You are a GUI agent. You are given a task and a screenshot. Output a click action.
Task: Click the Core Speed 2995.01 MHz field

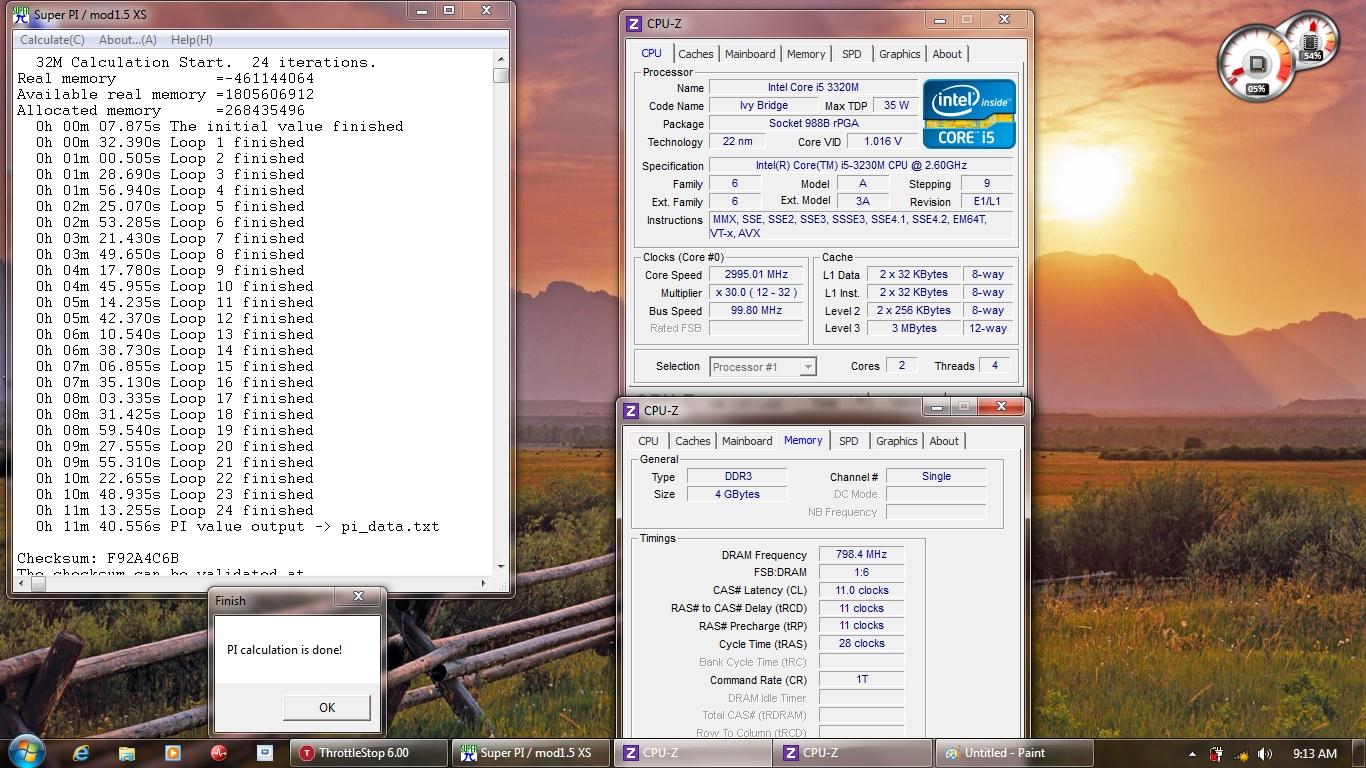click(x=757, y=274)
